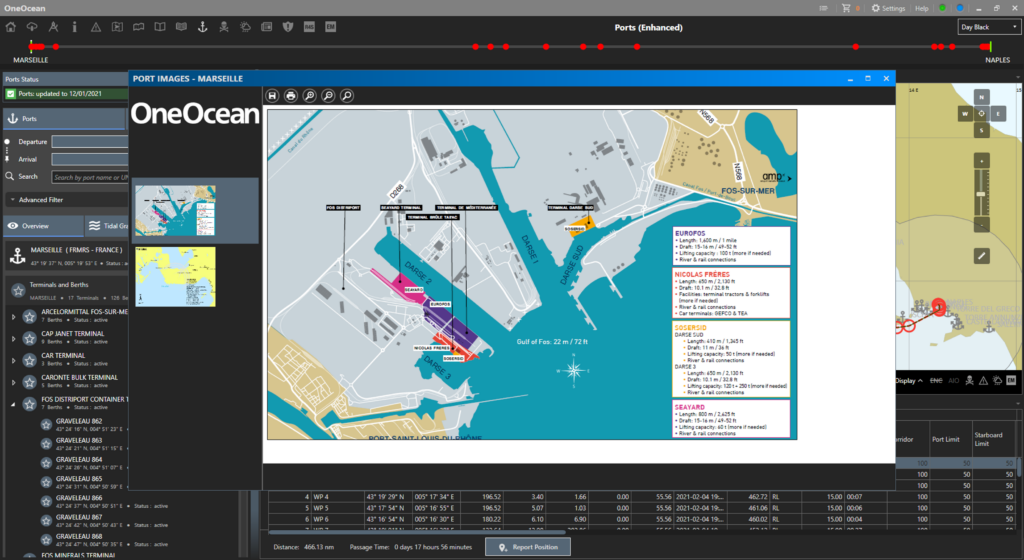Viewport: 1024px width, 560px height.
Task: Switch to the Tidal Graph tab
Action: point(107,226)
